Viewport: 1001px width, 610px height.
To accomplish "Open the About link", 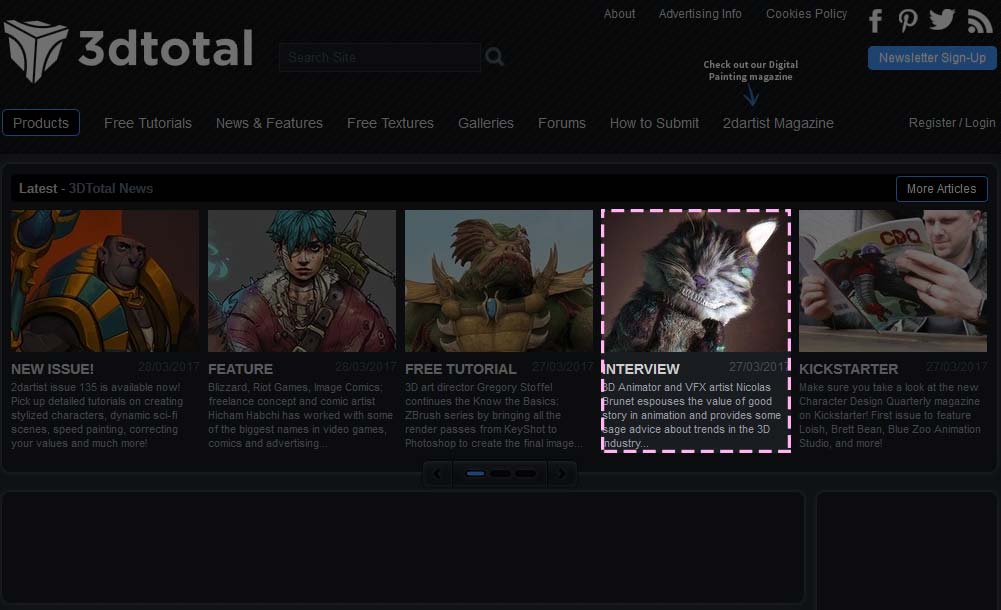I will (619, 13).
